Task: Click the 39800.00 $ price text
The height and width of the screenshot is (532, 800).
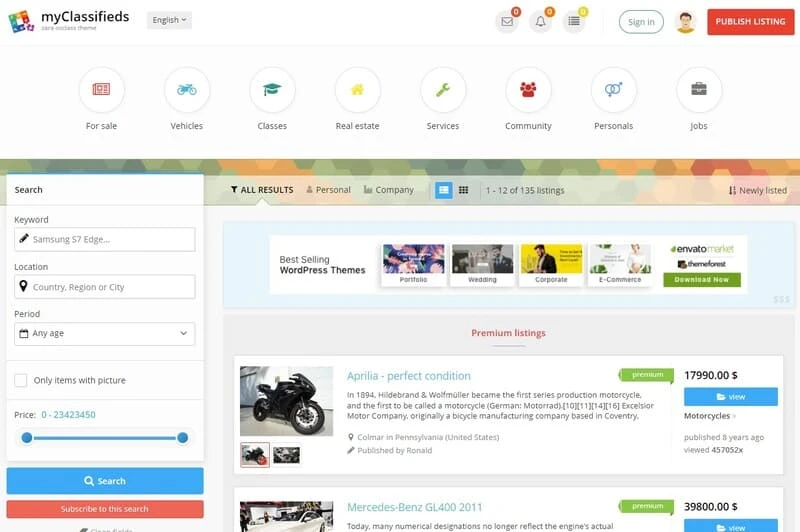Action: coord(711,506)
